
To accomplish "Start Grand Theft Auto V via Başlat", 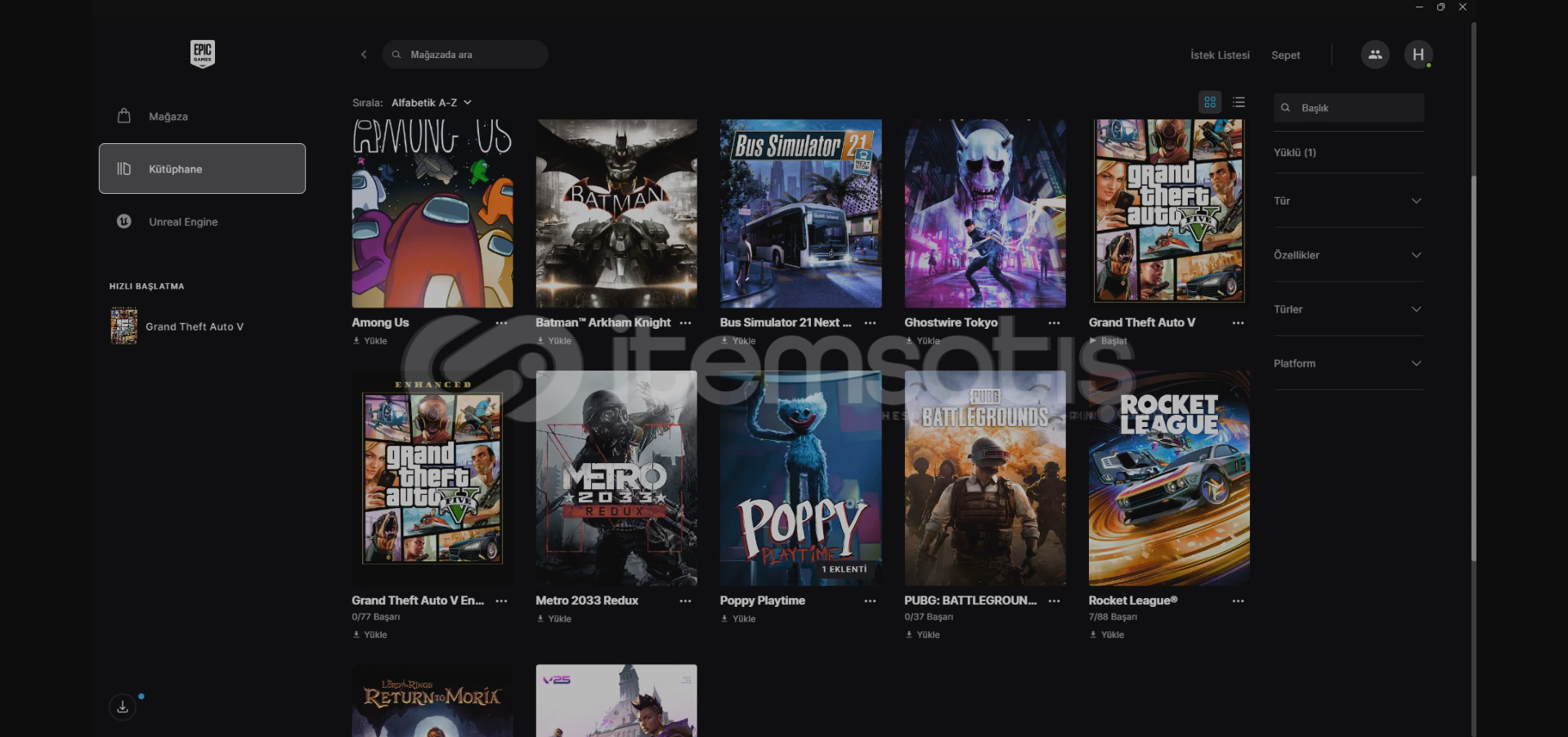I will 1108,341.
